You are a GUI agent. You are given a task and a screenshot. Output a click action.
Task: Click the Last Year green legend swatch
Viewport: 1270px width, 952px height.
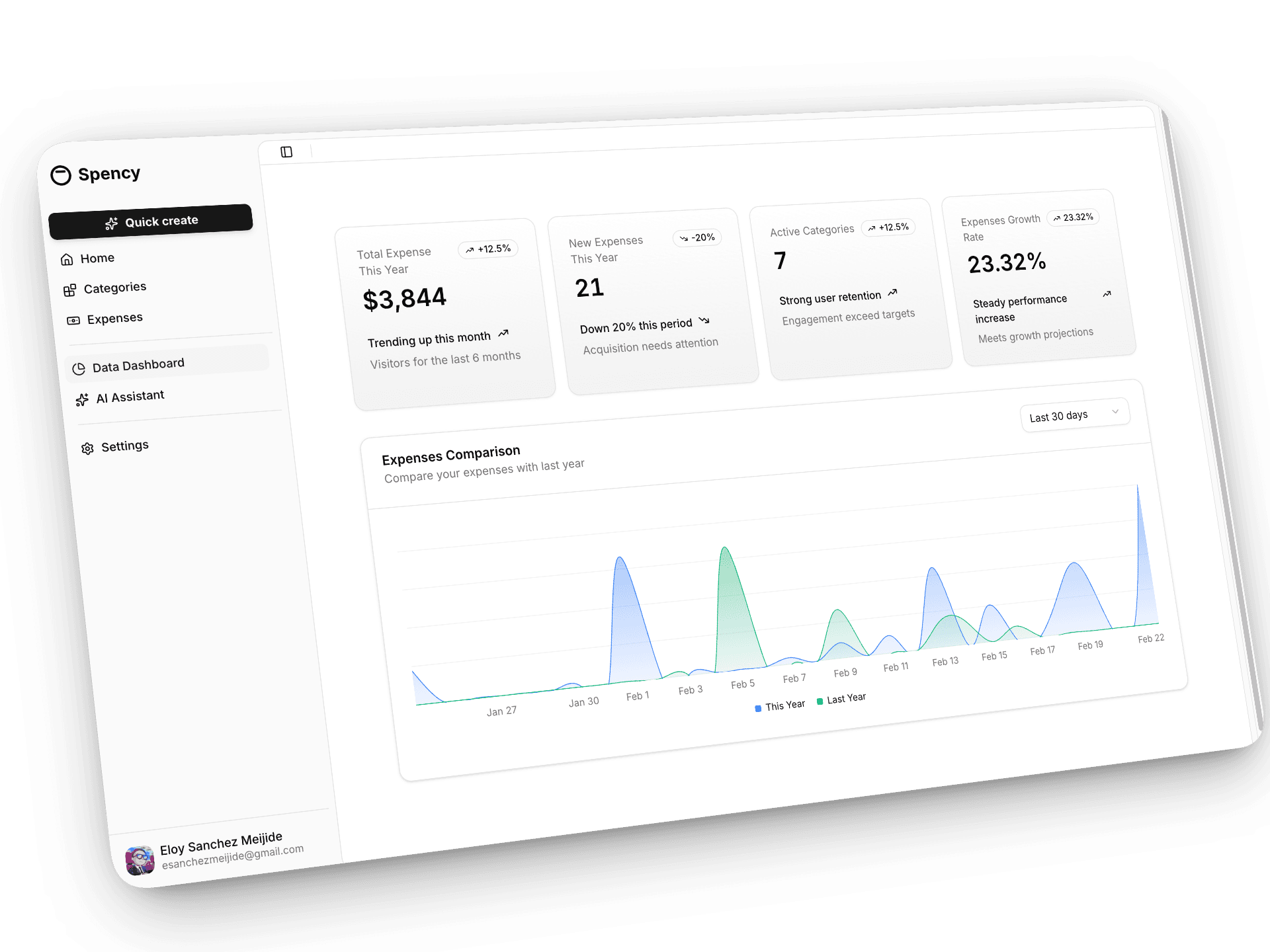pos(820,701)
